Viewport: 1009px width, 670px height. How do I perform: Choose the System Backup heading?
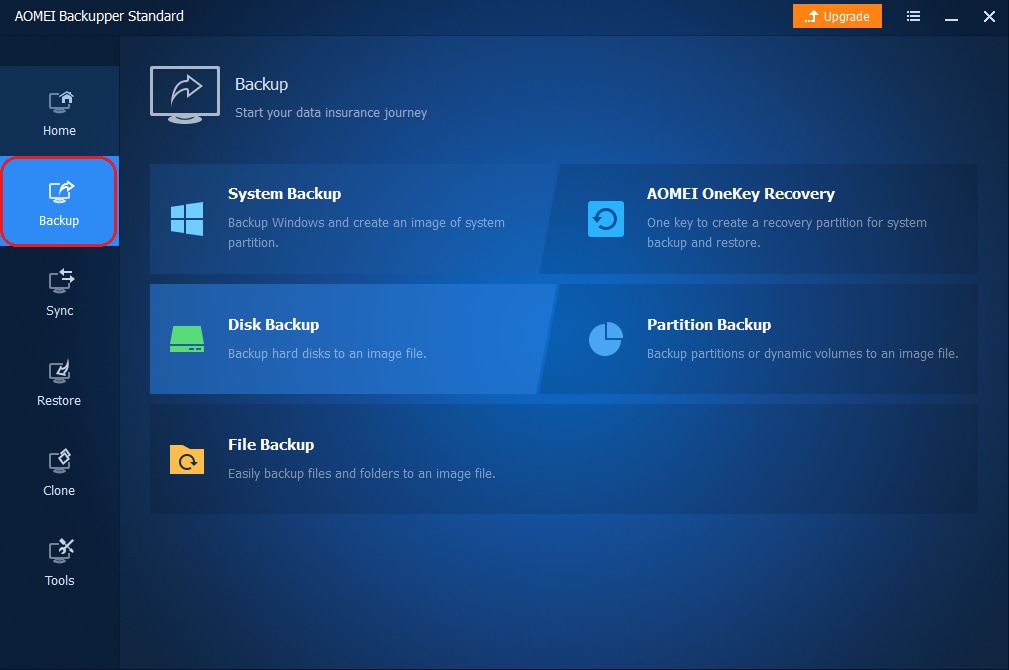[x=284, y=194]
